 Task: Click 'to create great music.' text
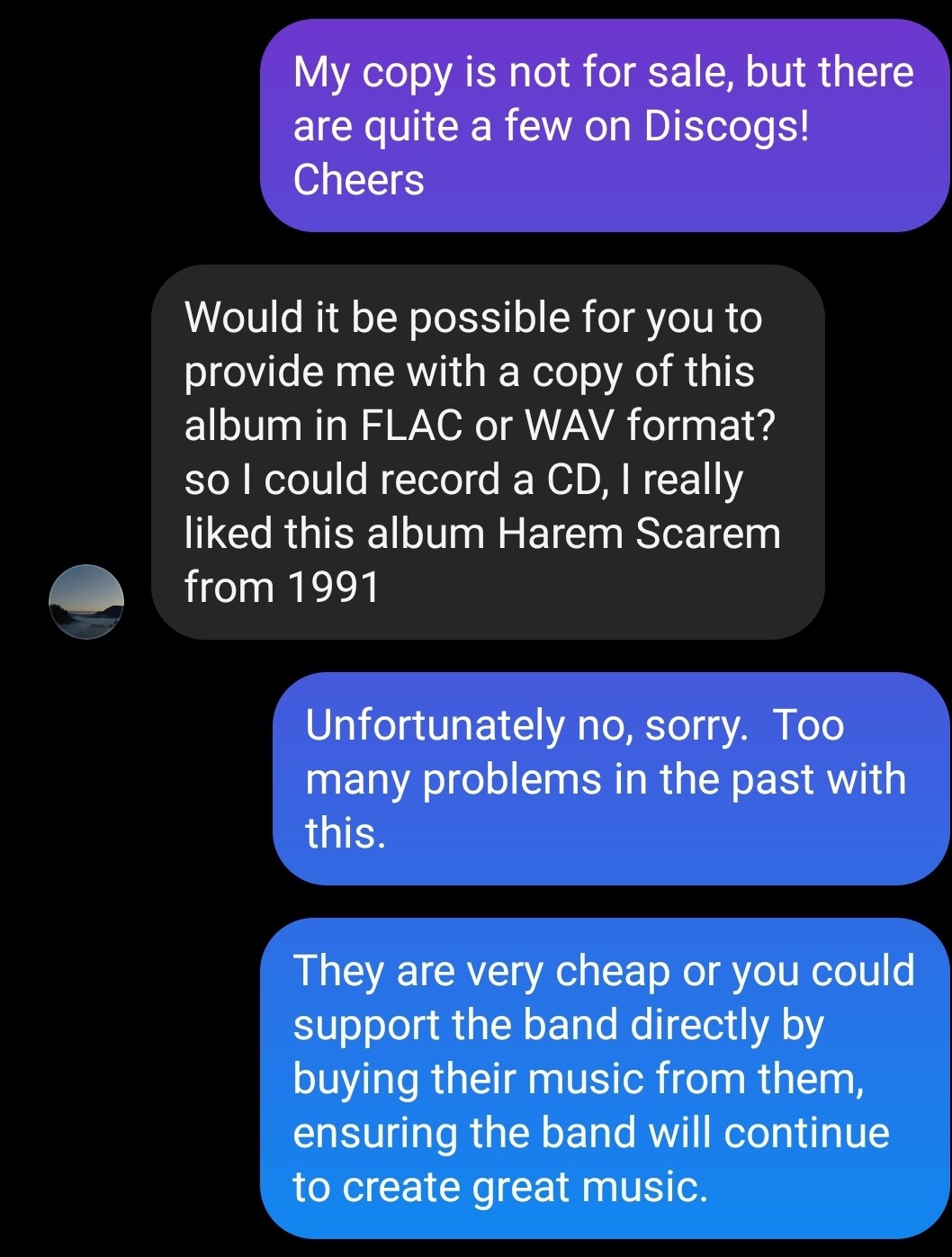(x=500, y=1187)
